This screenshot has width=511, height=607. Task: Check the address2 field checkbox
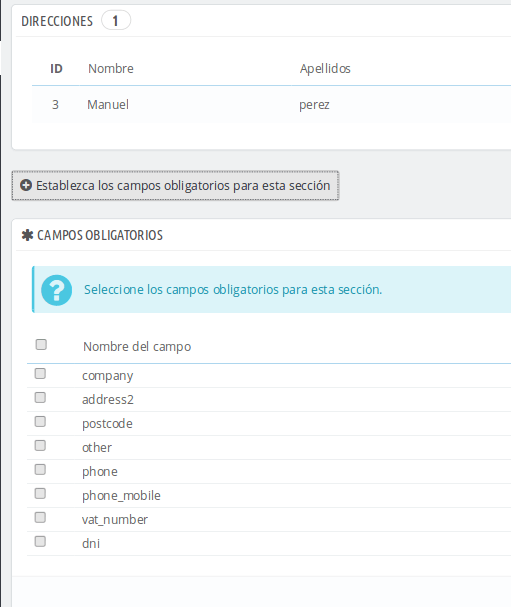(40, 398)
